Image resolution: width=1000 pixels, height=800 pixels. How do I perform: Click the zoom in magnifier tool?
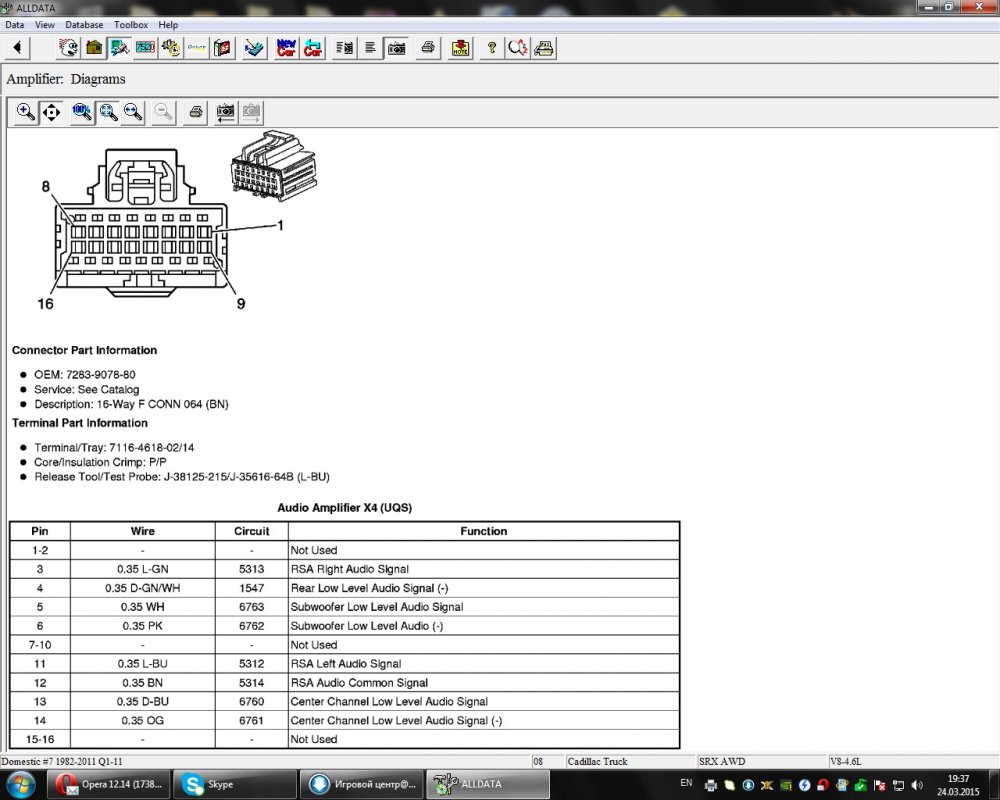(x=26, y=112)
